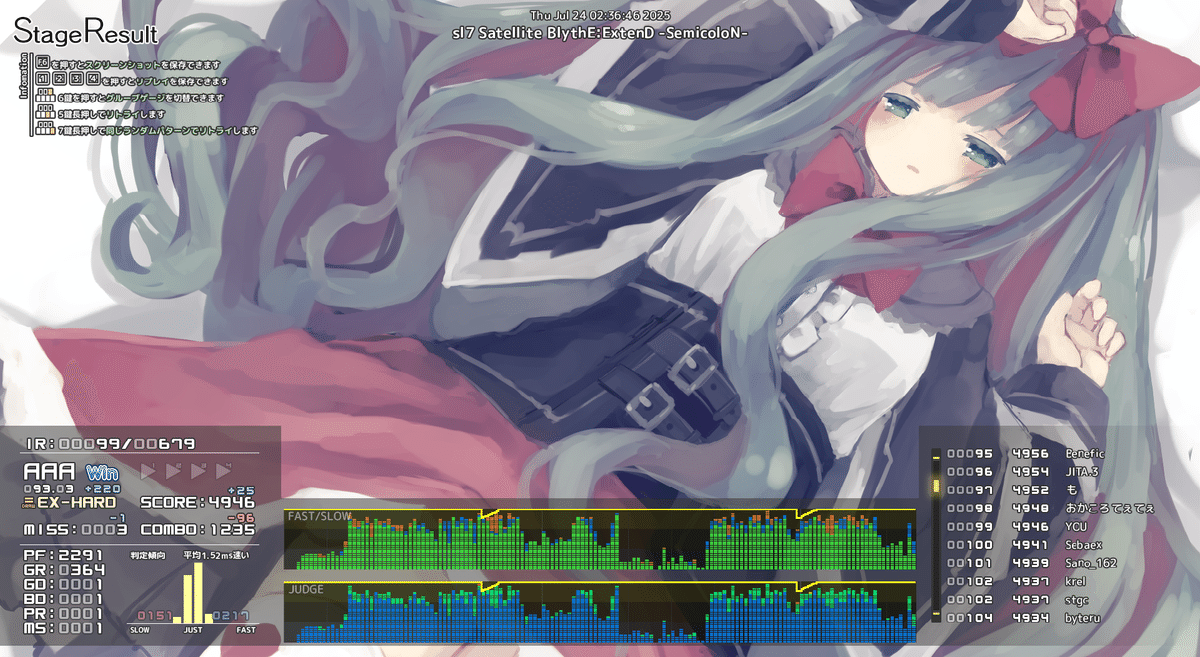1200x657 pixels.
Task: Click the ranking scrollbar thumb
Action: tap(936, 487)
